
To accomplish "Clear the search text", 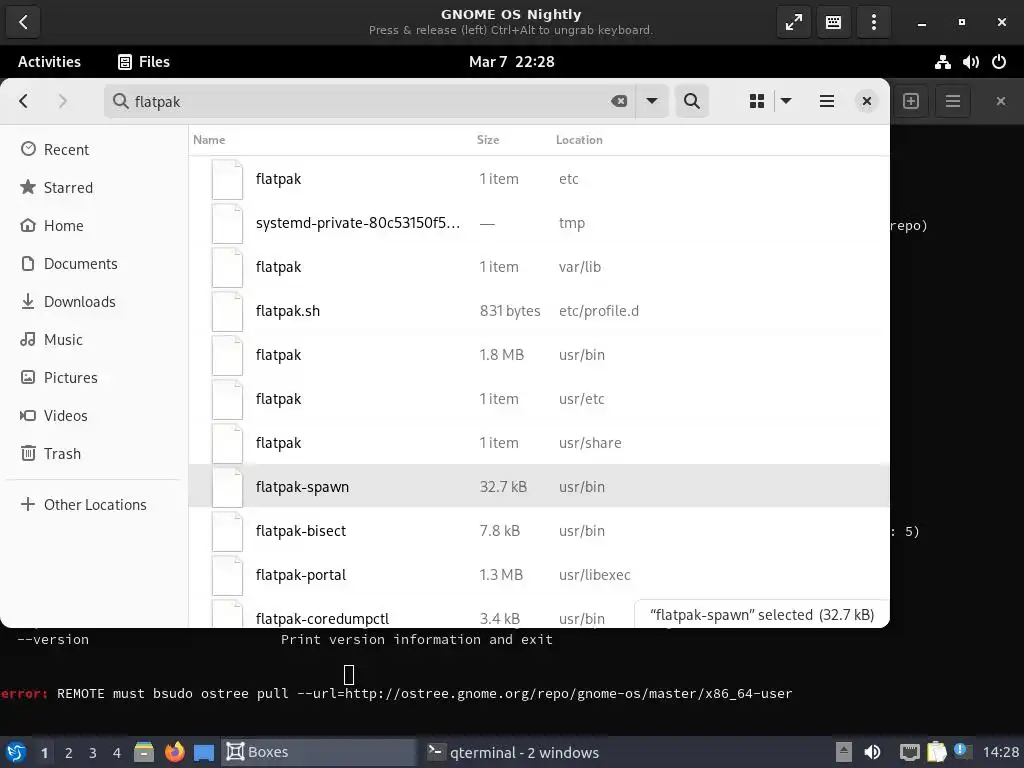I will pos(618,101).
